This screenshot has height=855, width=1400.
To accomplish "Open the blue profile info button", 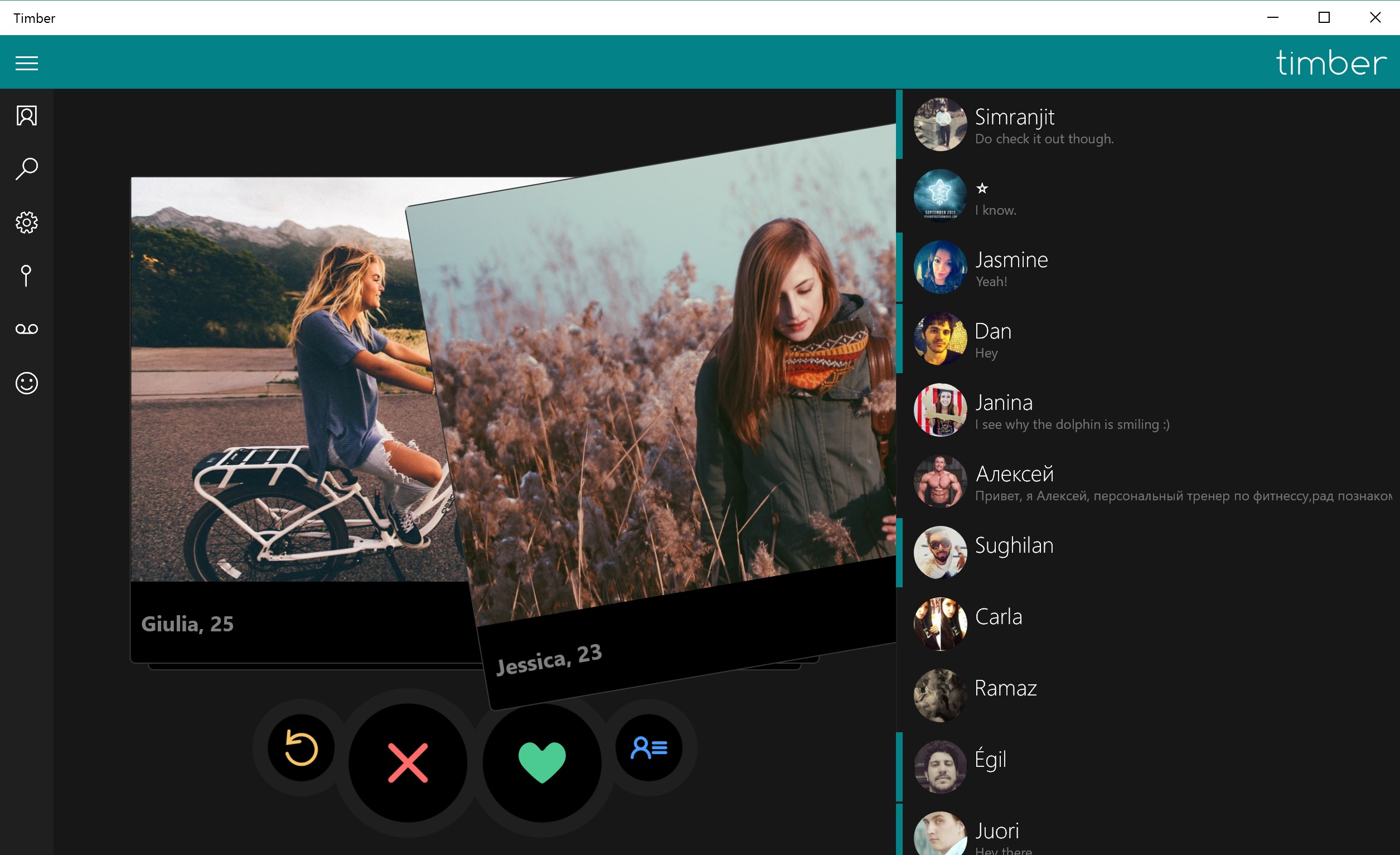I will 649,747.
